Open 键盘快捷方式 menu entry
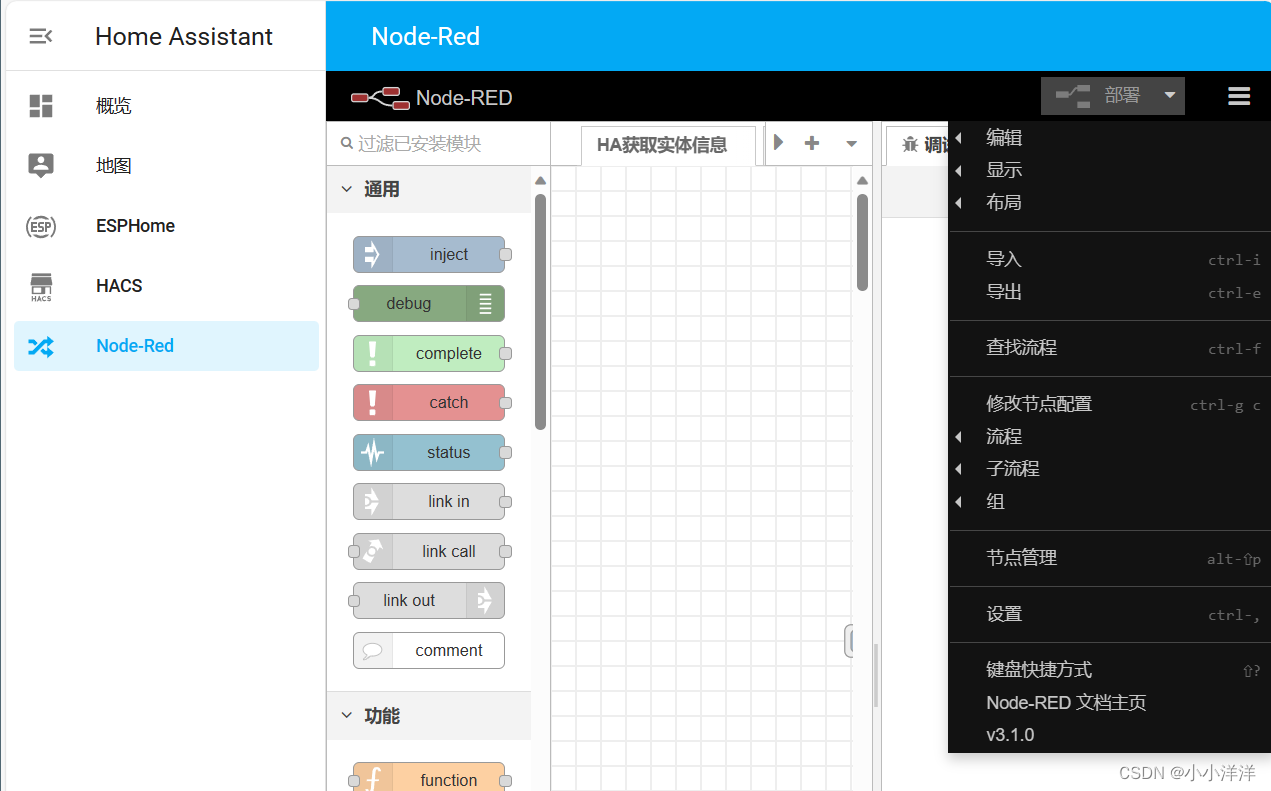 [1108, 670]
